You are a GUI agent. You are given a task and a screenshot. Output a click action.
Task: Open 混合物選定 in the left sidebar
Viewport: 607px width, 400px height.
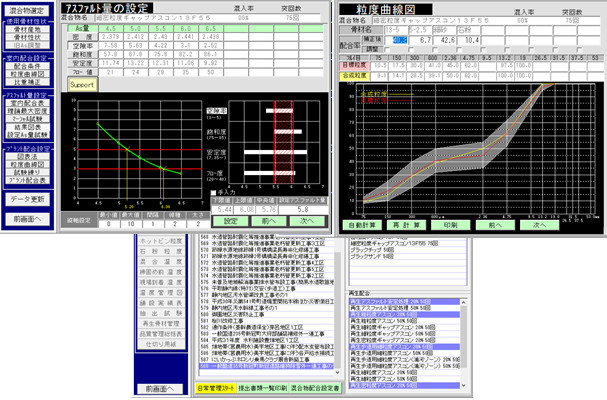[27, 10]
